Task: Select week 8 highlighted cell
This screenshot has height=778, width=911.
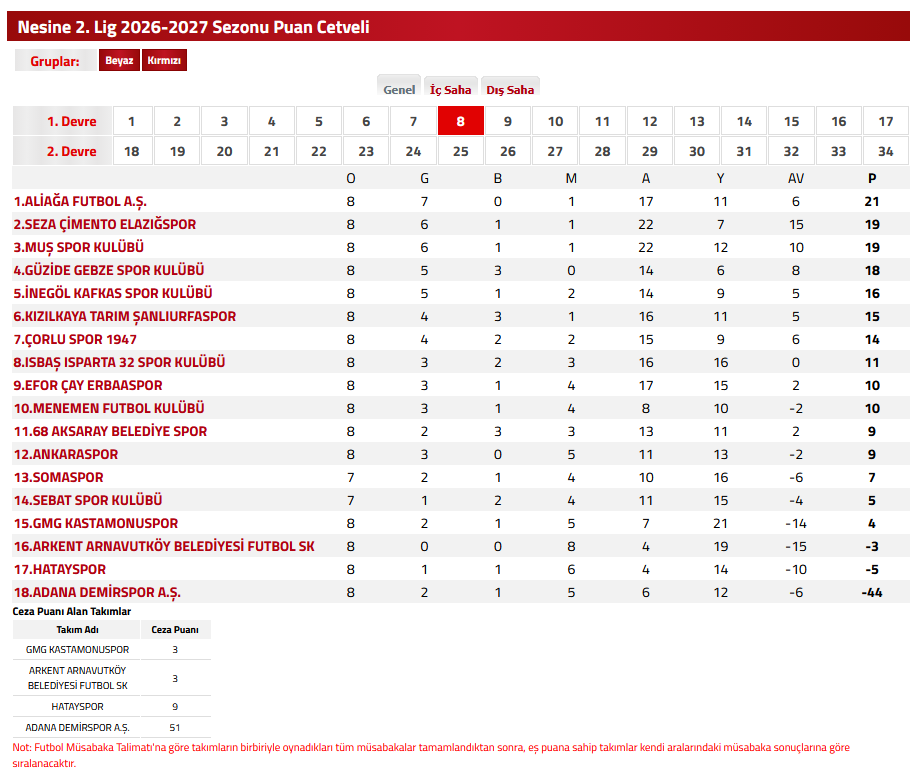Action: coord(461,121)
